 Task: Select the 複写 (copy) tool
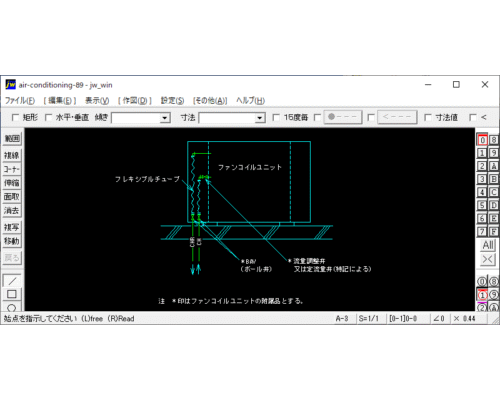click(x=12, y=227)
